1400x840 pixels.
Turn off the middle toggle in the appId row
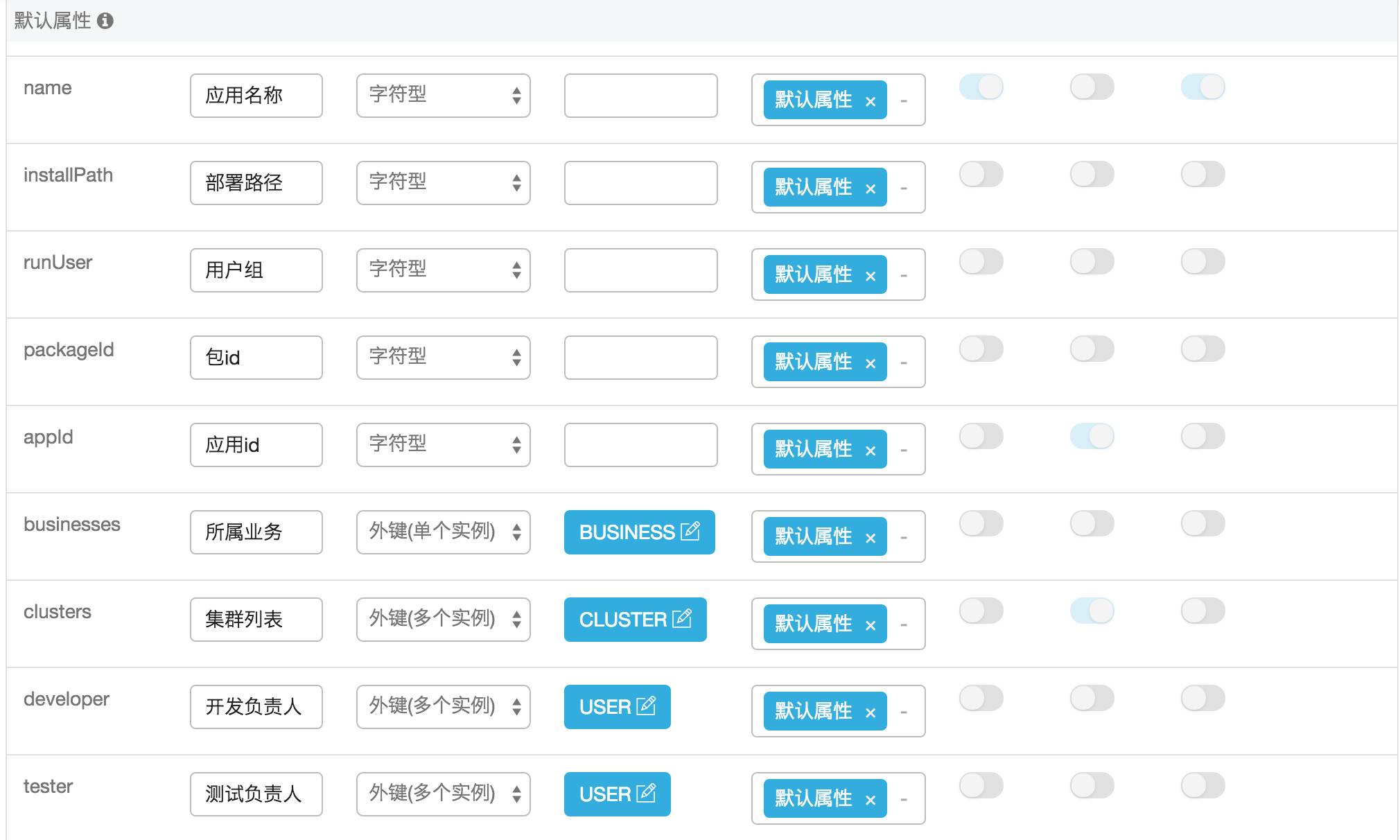pyautogui.click(x=1092, y=436)
